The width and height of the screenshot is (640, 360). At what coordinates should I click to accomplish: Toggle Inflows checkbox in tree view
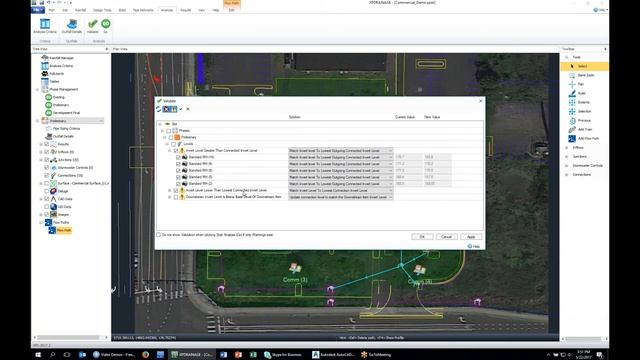pos(47,152)
